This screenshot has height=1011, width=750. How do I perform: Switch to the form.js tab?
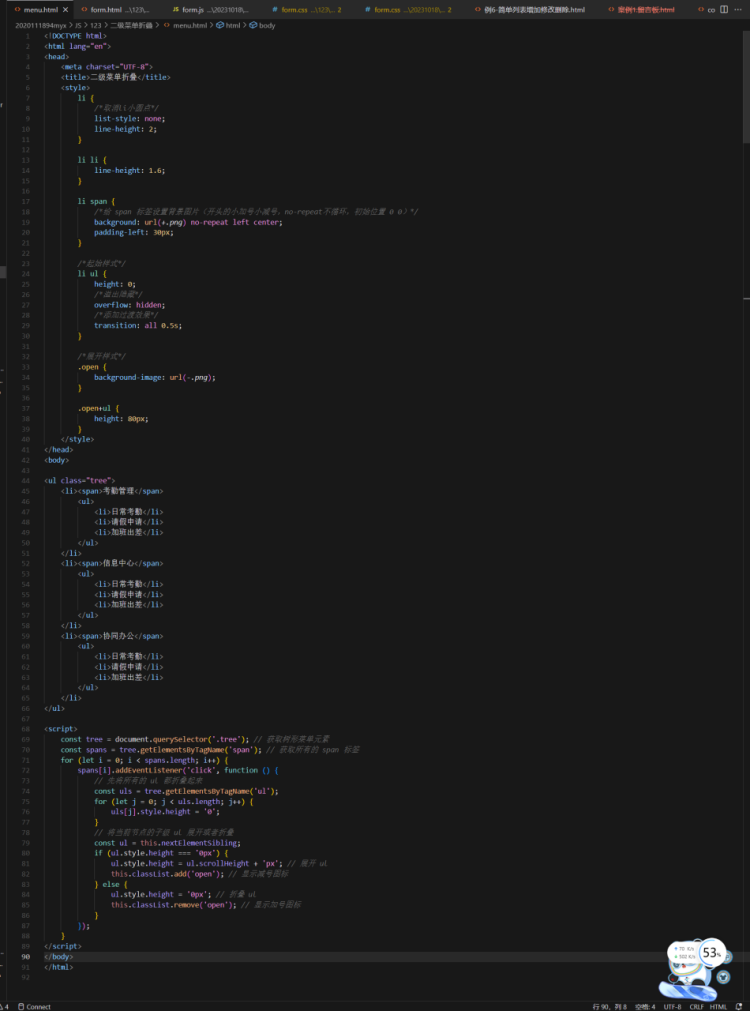click(x=213, y=10)
